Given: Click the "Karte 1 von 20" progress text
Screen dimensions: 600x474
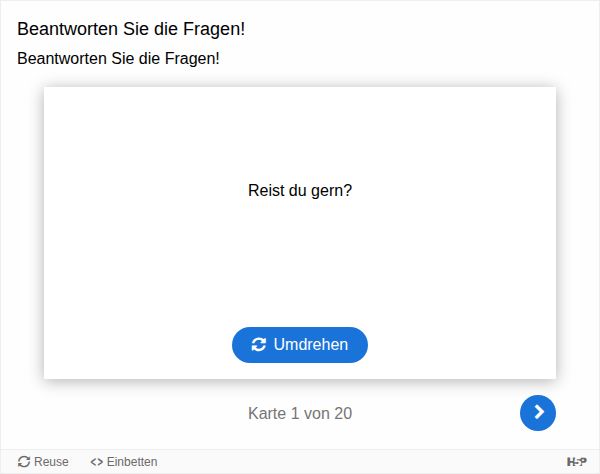Looking at the screenshot, I should (300, 413).
